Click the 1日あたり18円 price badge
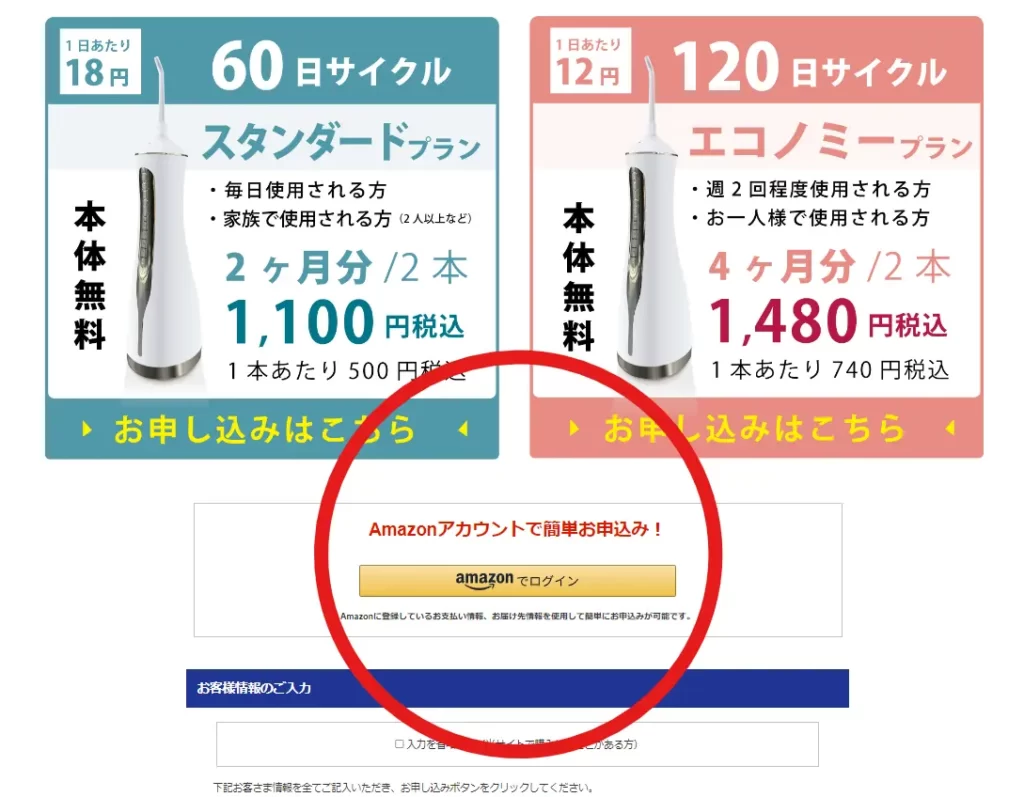This screenshot has width=1024, height=797. pos(99,61)
